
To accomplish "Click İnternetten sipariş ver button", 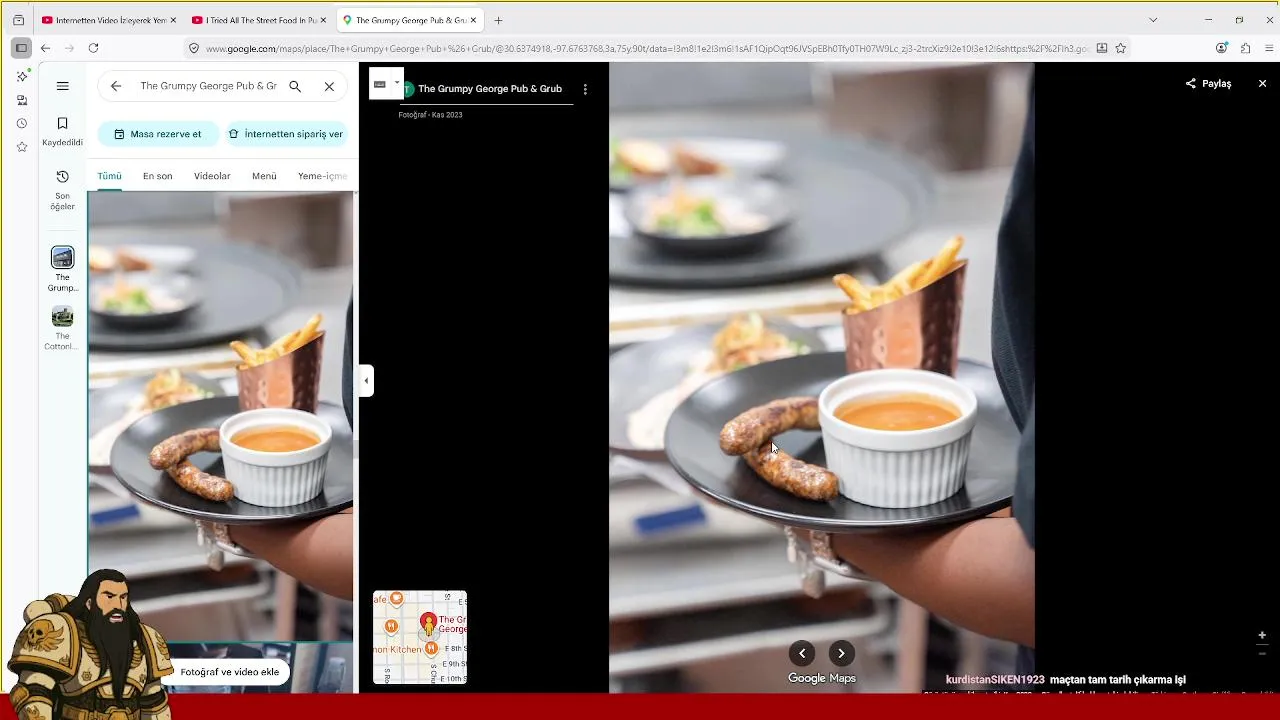I will click(287, 134).
